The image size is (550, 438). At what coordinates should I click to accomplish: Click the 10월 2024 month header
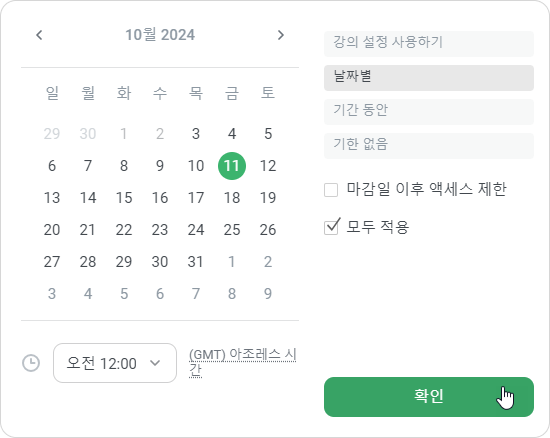click(160, 35)
